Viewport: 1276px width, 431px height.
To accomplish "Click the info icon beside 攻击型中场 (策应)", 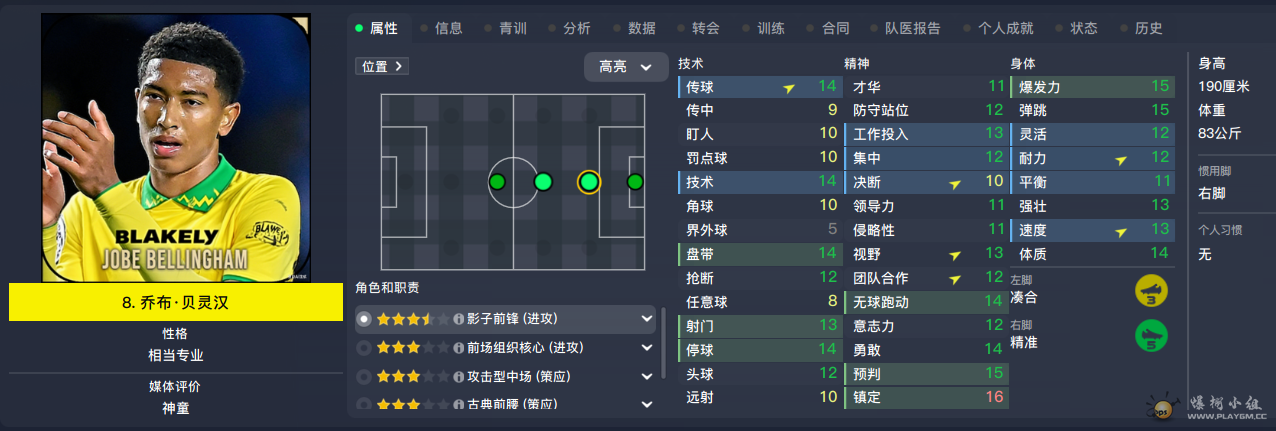I will pos(459,377).
